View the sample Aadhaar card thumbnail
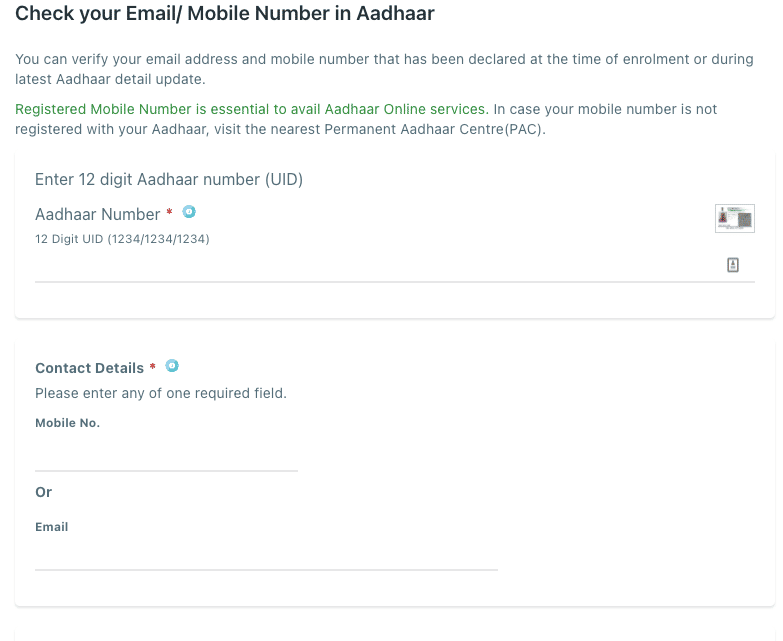 (x=735, y=218)
